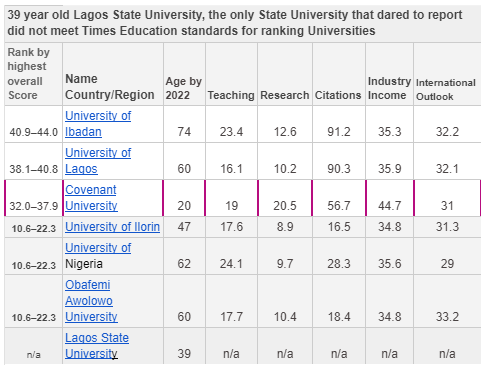Select the table caption about Lagos State University
This screenshot has width=481, height=372.
(x=235, y=23)
